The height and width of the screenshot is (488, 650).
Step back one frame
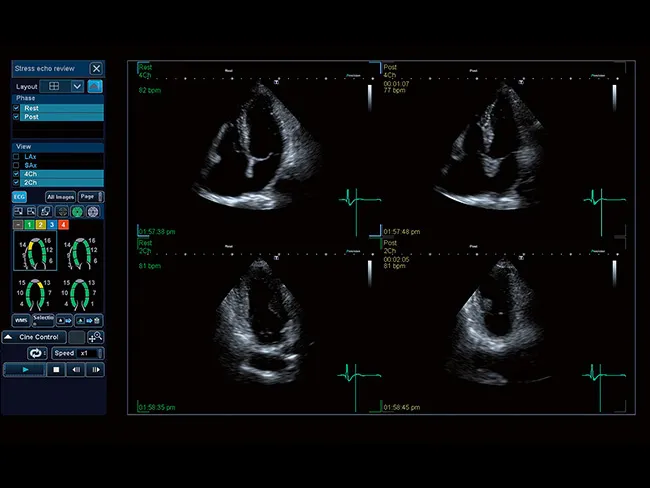click(77, 370)
